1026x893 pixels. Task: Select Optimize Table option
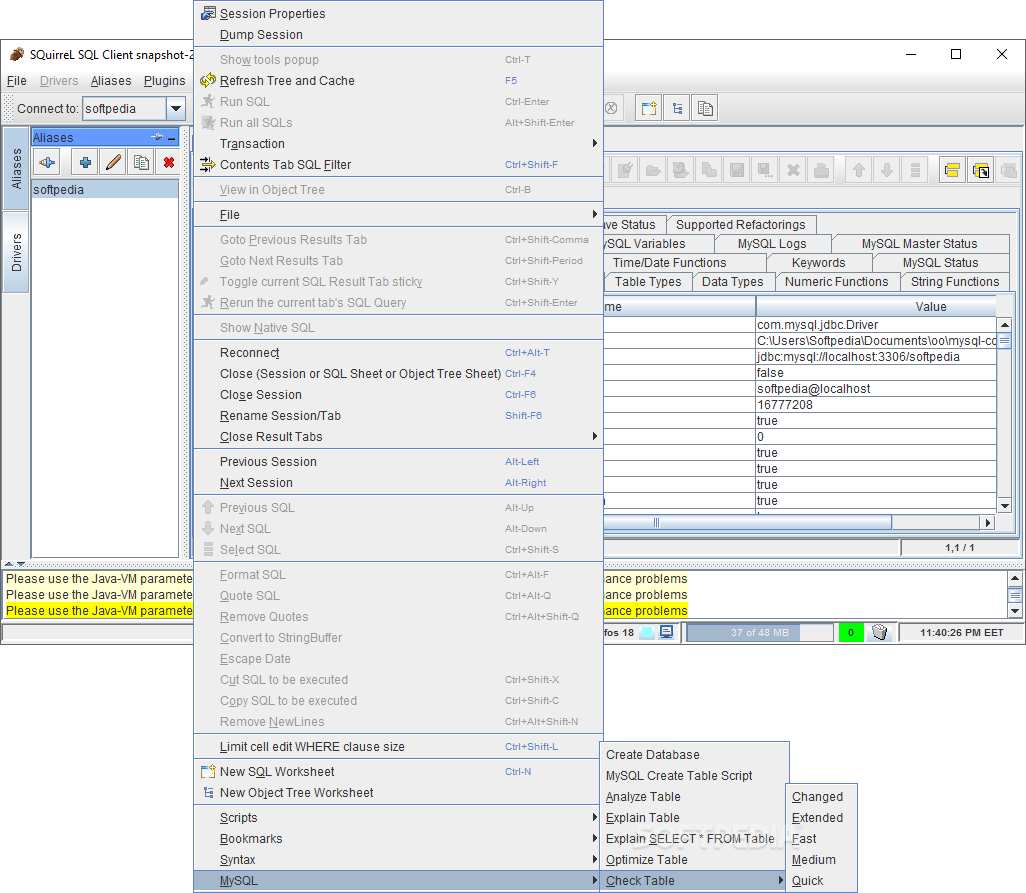[x=694, y=860]
